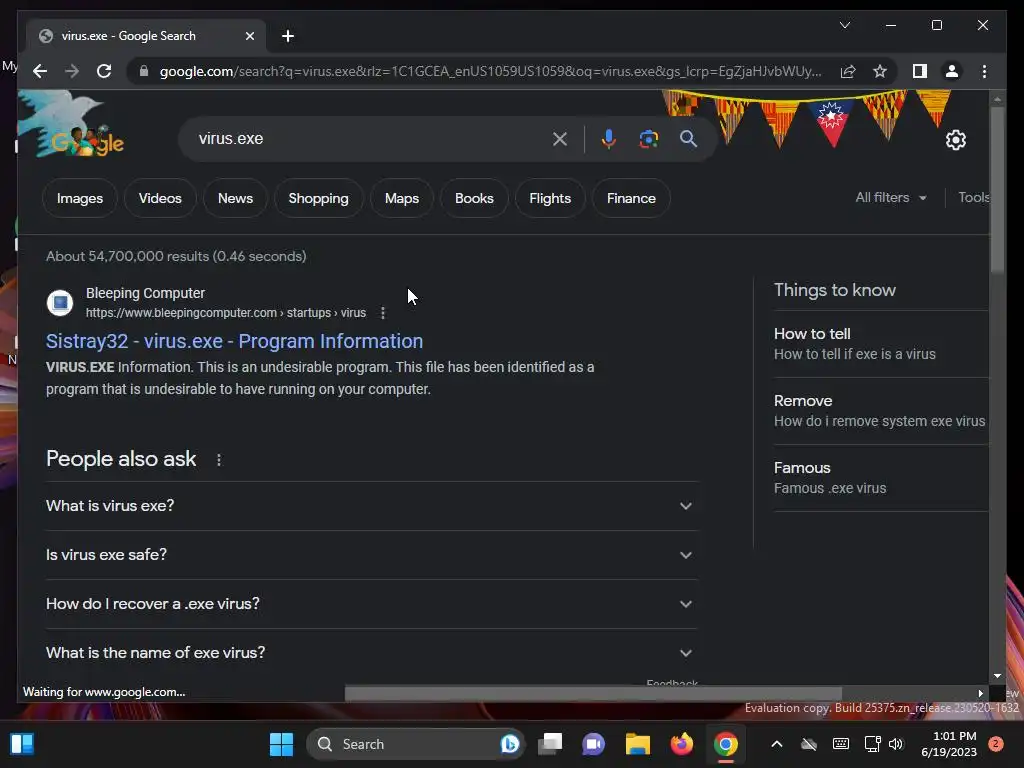Switch to Images results
This screenshot has height=768, width=1024.
(x=80, y=198)
